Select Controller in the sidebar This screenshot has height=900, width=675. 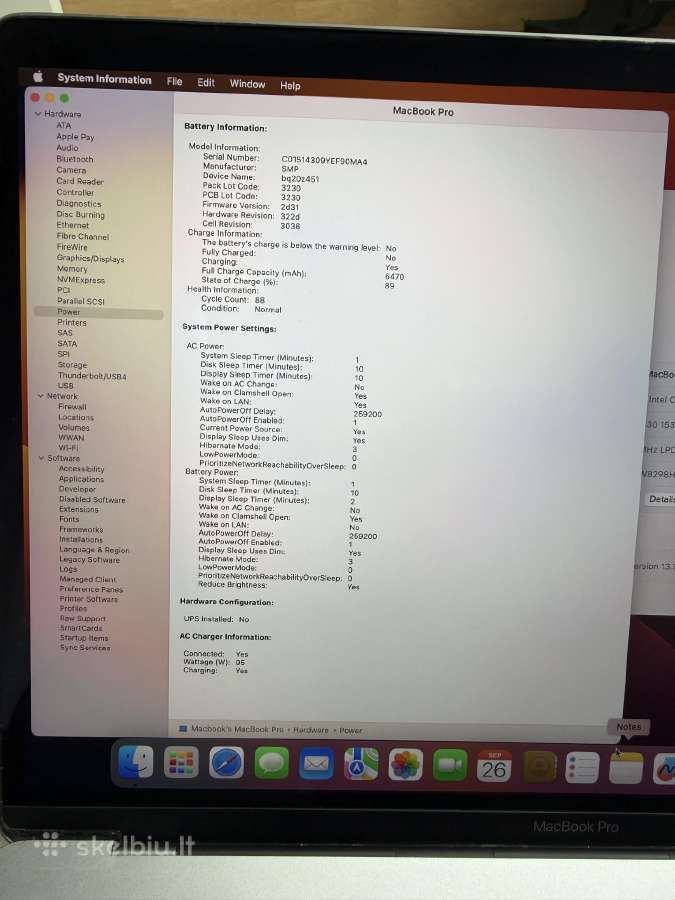75,192
